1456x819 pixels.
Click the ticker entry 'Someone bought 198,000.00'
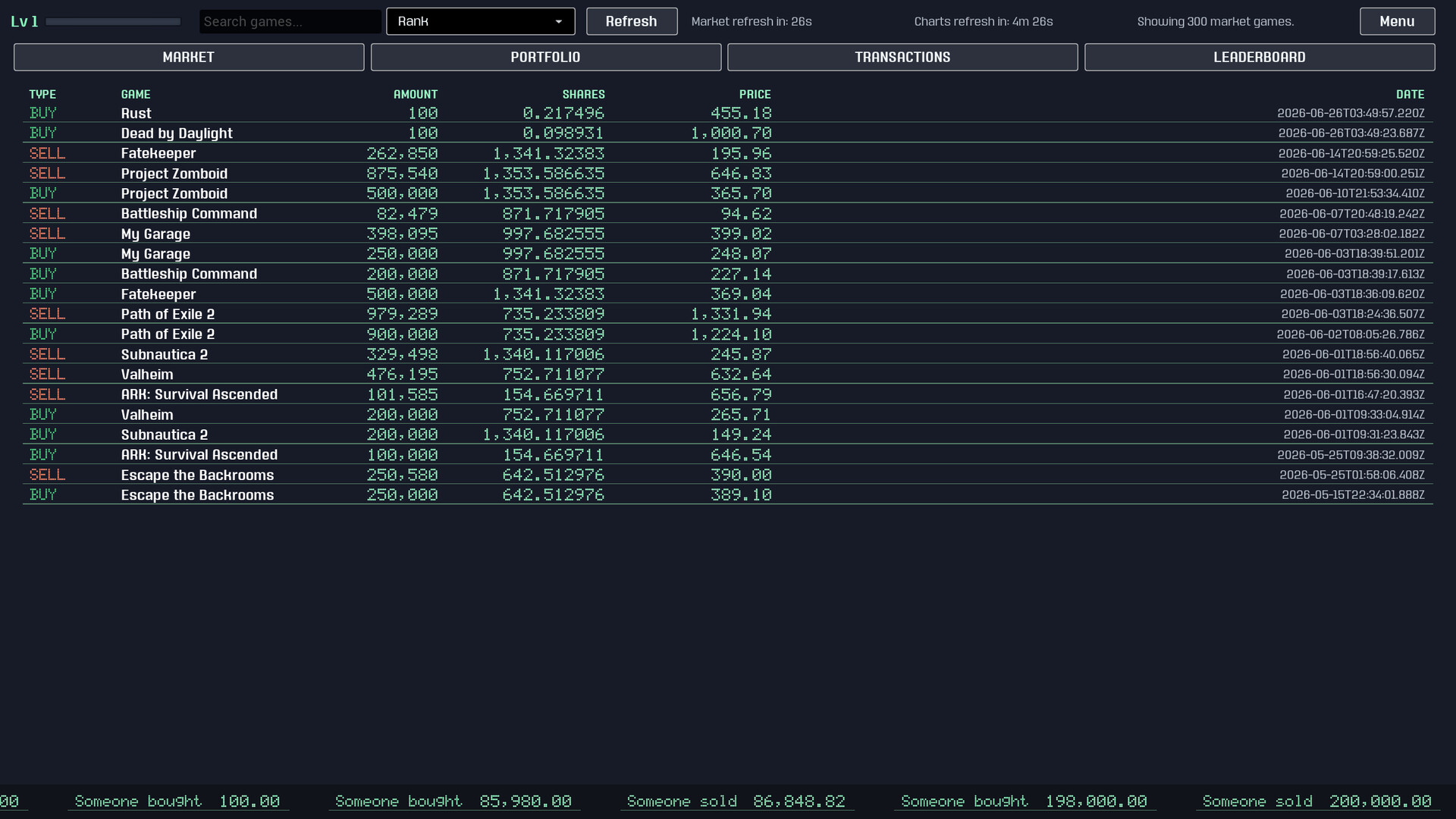tap(1024, 802)
